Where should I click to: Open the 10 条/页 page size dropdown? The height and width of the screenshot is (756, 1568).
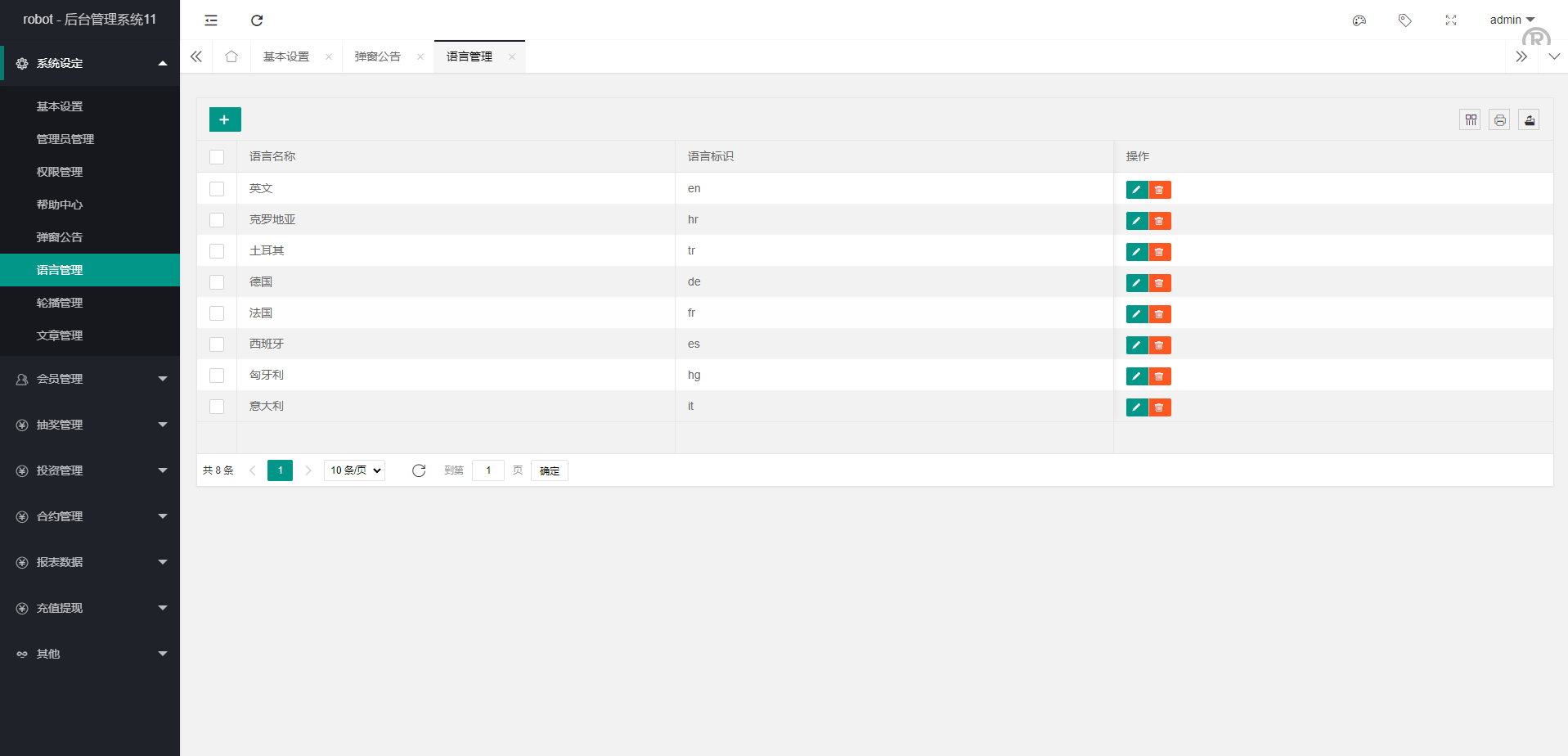pos(355,470)
